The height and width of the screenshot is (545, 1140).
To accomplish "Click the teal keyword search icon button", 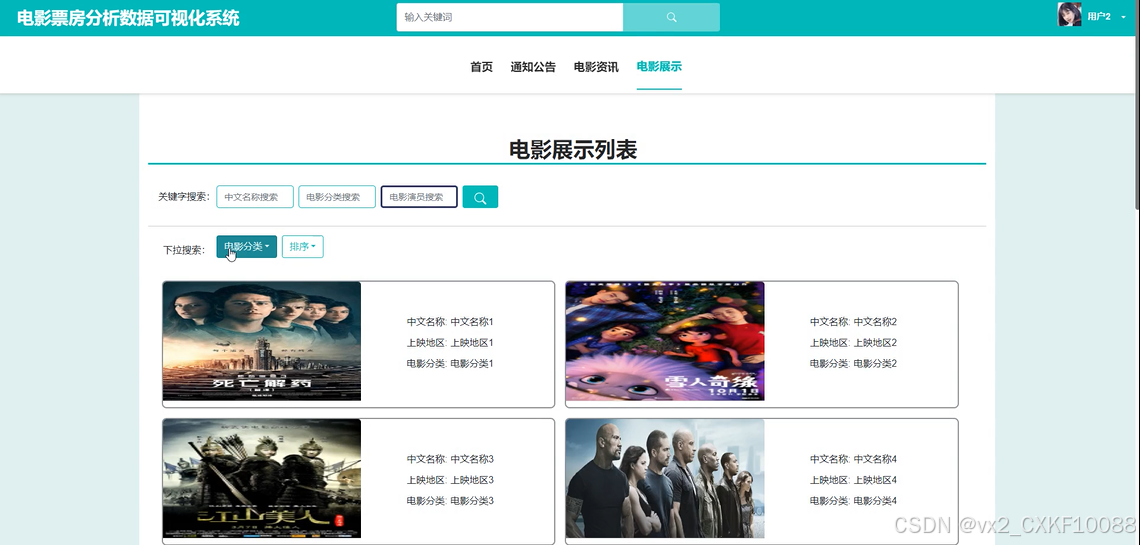I will pyautogui.click(x=480, y=197).
